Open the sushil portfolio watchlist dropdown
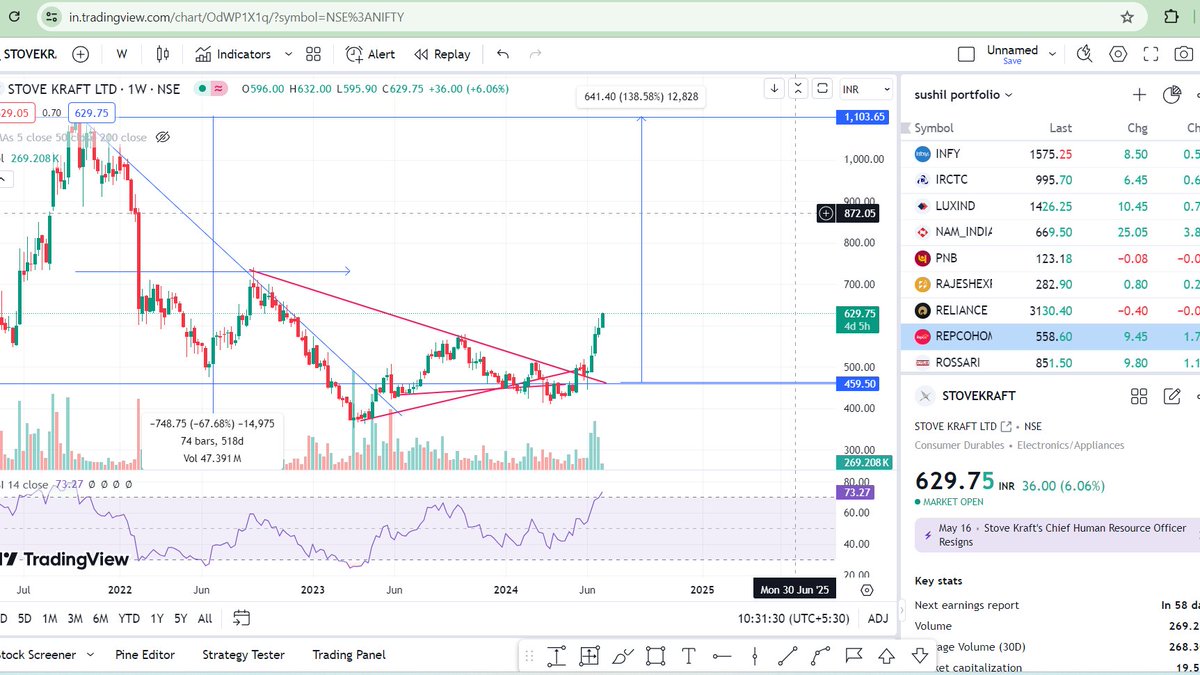The width and height of the screenshot is (1200, 675). point(964,95)
